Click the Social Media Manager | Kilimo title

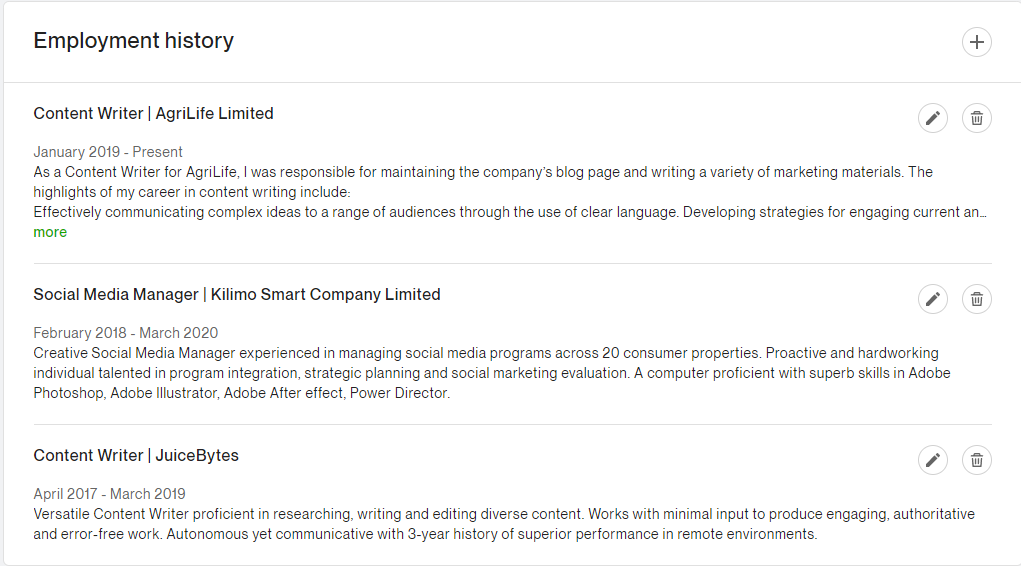[x=236, y=294]
